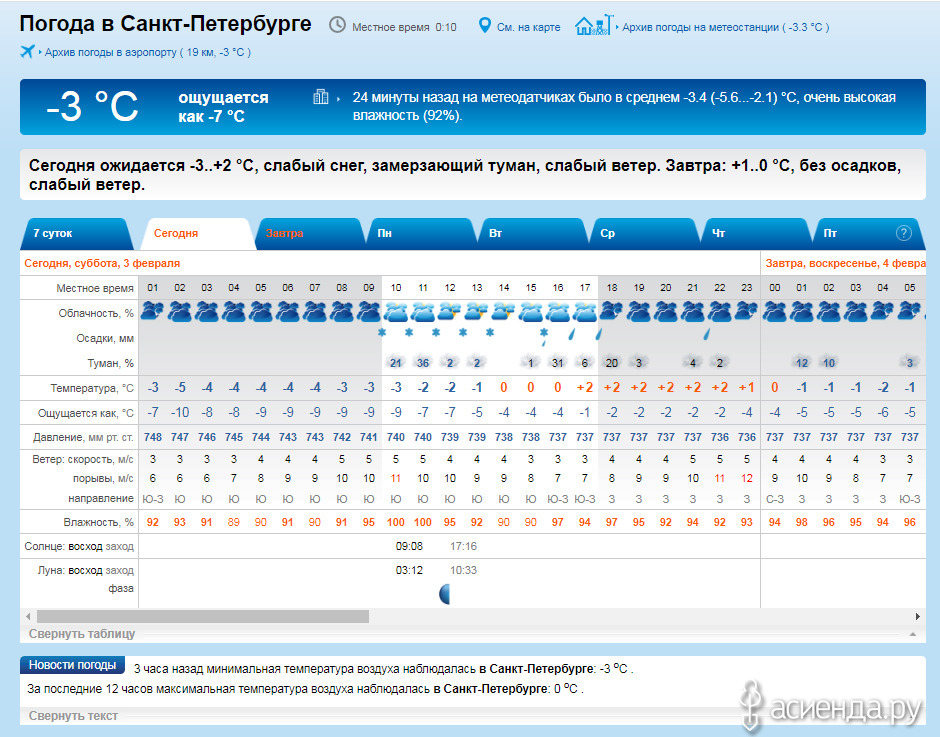Click the snowflake precipitation icon at hour 10
The image size is (940, 737).
coord(382,333)
